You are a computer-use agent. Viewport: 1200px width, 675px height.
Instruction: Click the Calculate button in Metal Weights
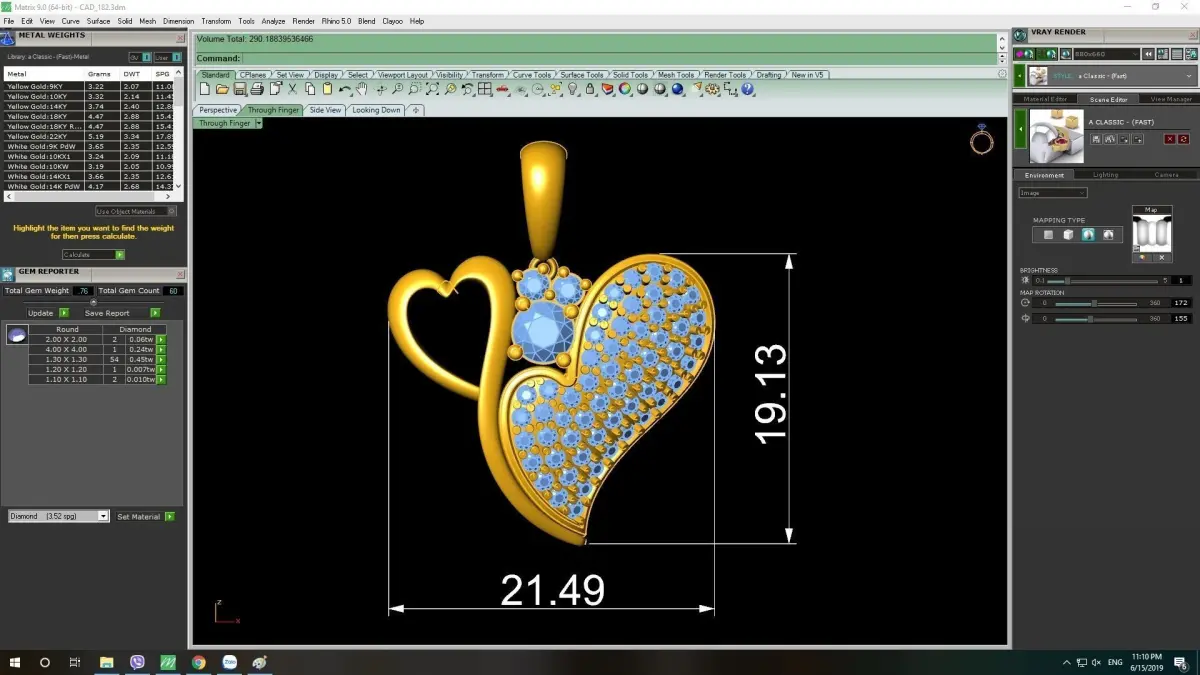pyautogui.click(x=93, y=255)
